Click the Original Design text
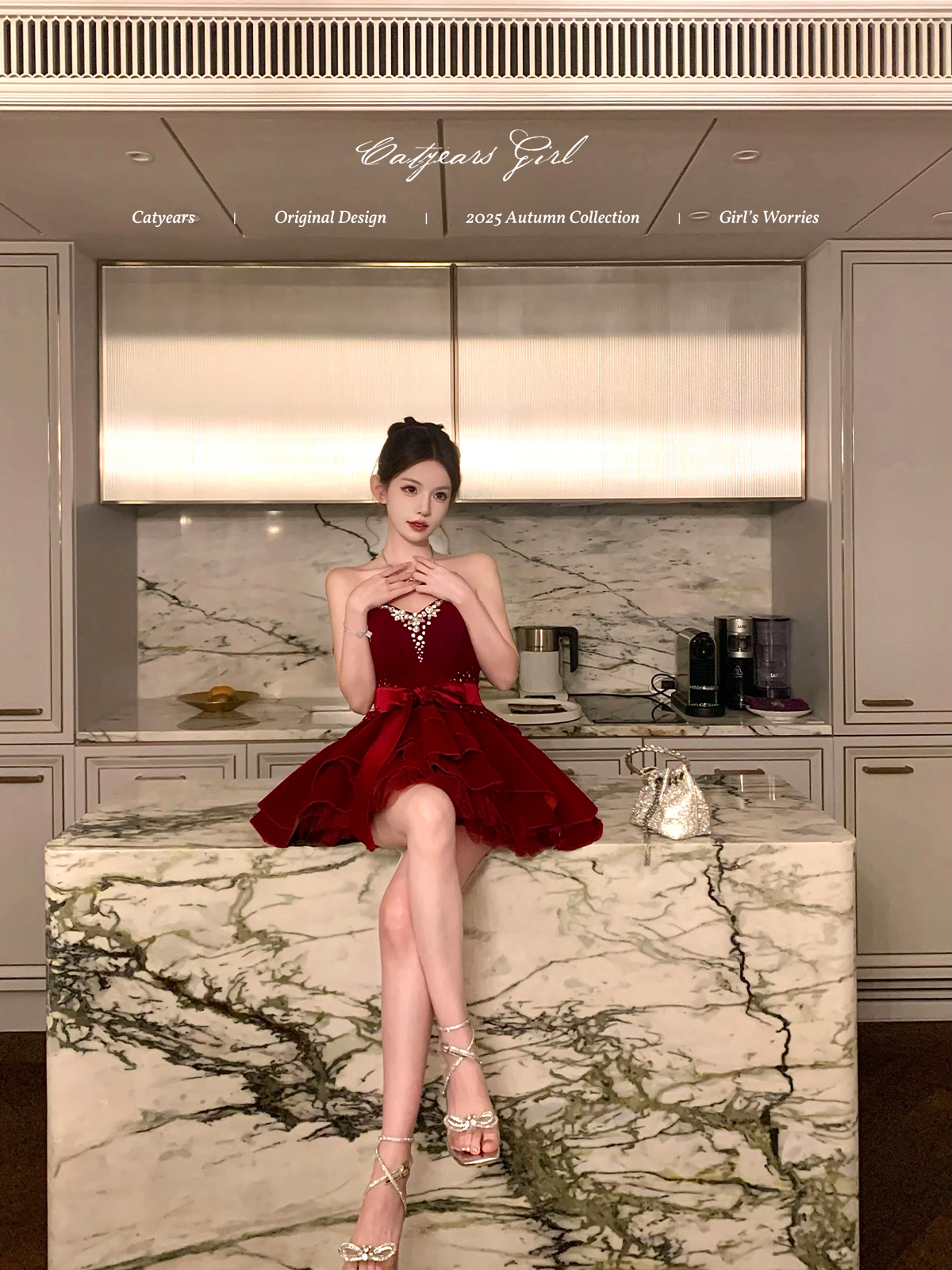Viewport: 952px width, 1270px height. pos(330,217)
